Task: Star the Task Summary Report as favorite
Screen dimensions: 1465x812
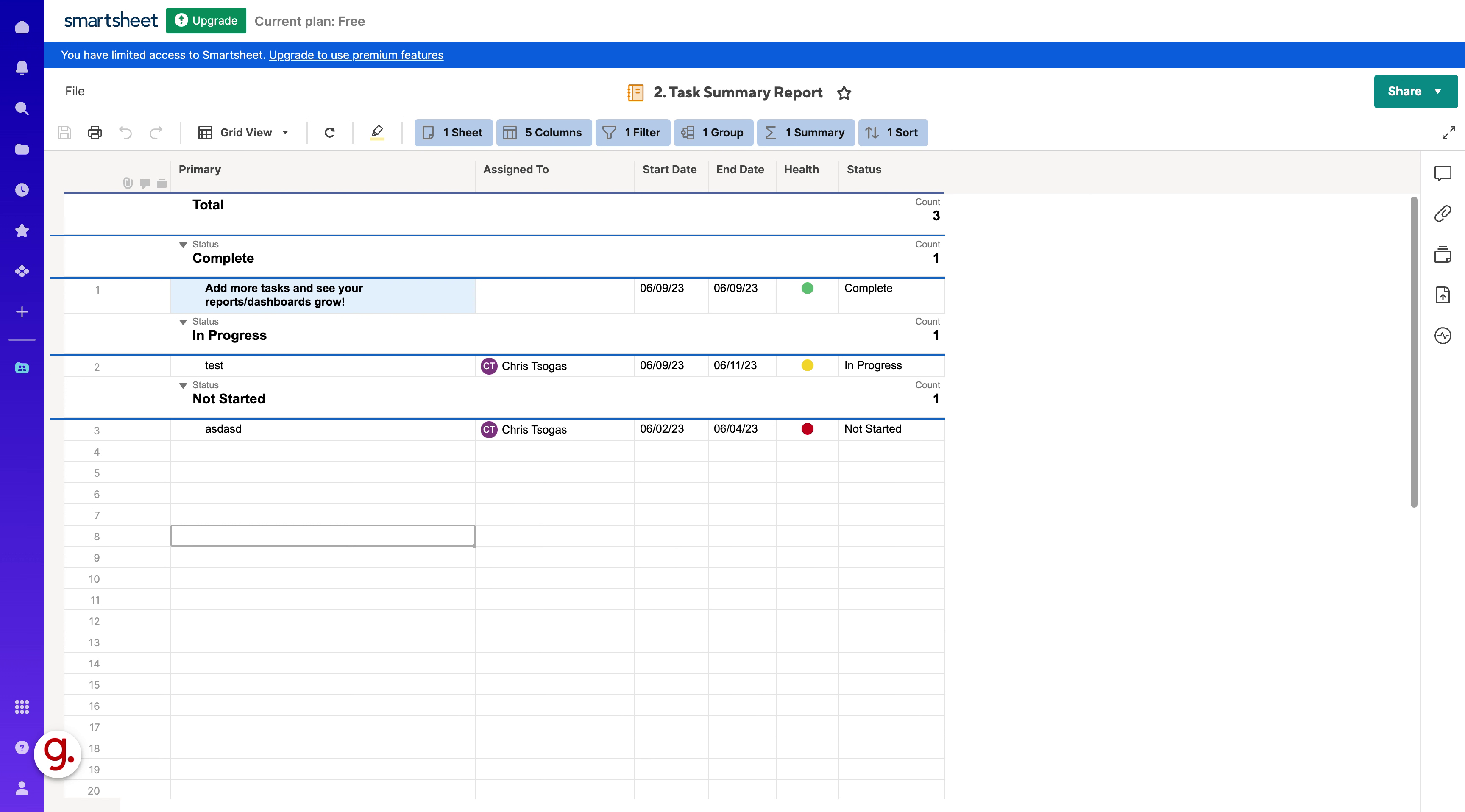Action: pyautogui.click(x=844, y=93)
